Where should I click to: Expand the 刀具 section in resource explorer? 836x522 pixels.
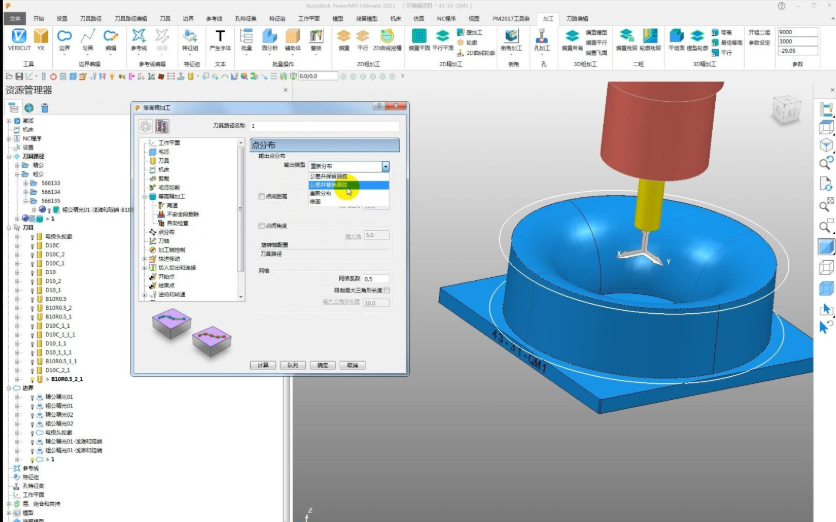(10, 228)
